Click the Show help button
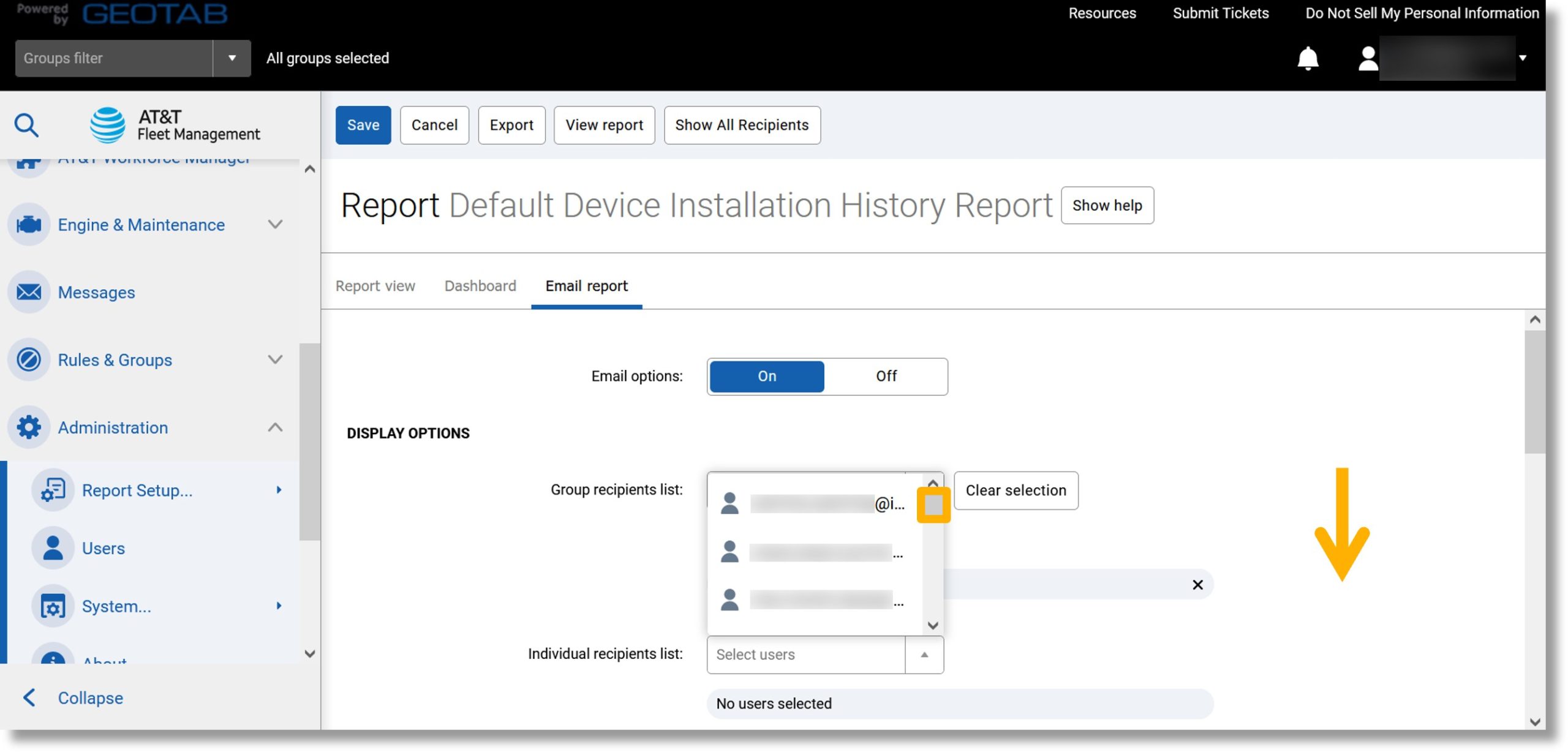Screen dimensions: 1568x752 1107,205
